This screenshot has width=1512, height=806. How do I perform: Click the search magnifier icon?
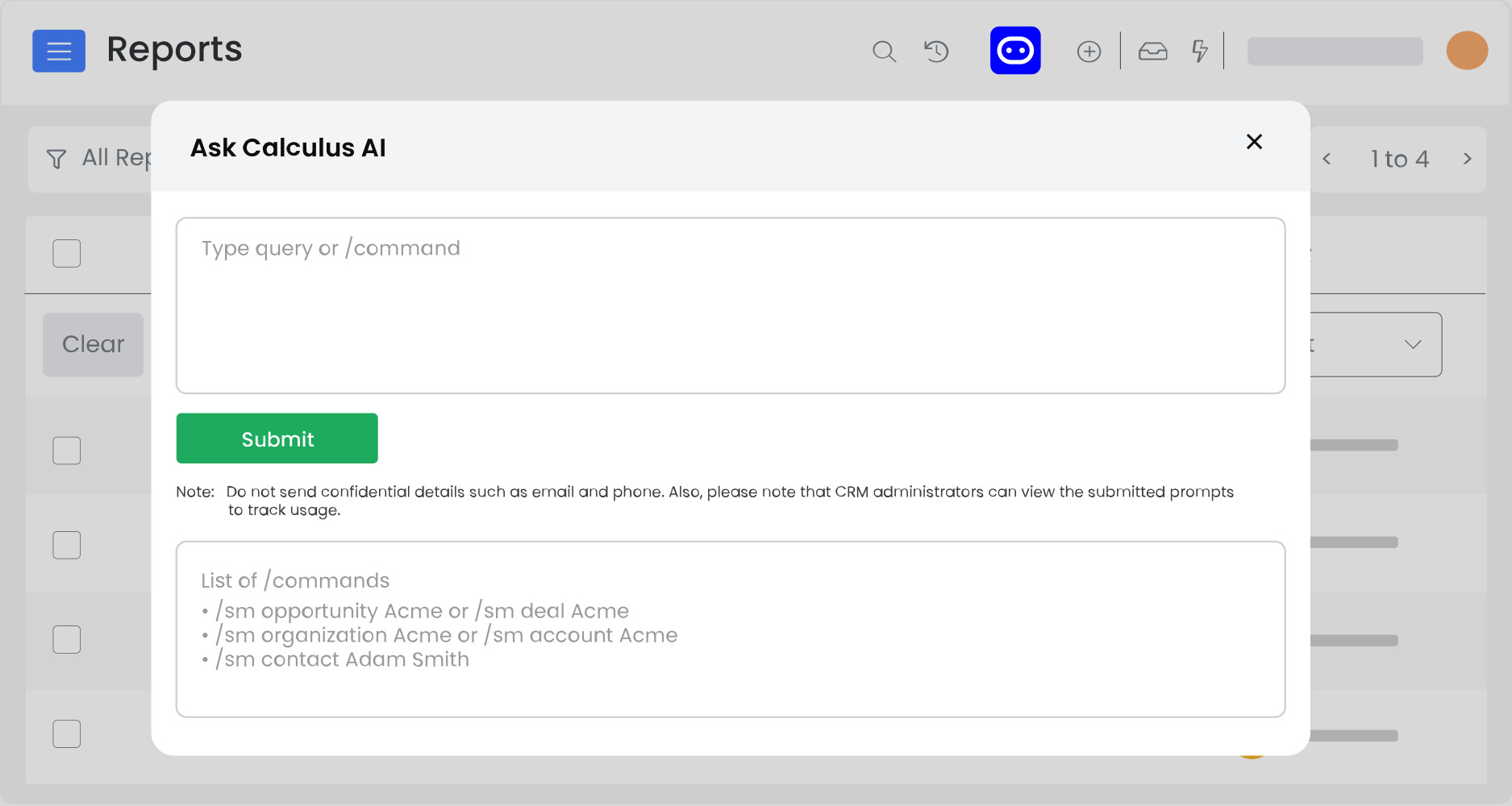tap(884, 52)
